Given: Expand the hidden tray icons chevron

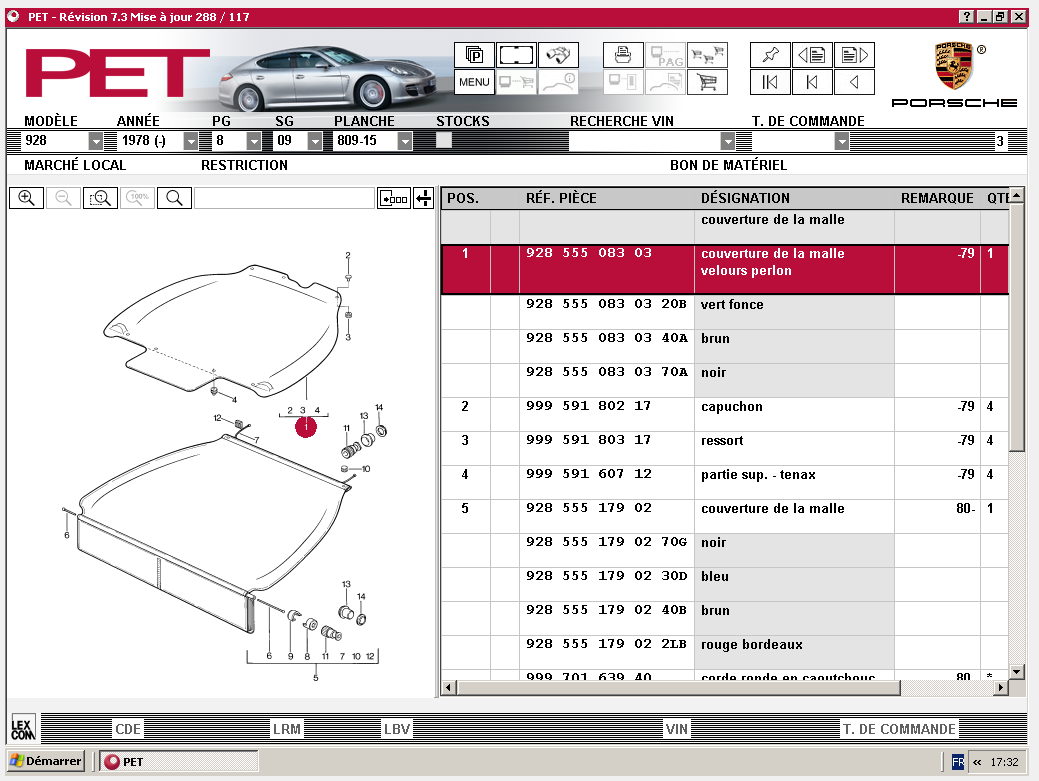Looking at the screenshot, I should pos(977,762).
